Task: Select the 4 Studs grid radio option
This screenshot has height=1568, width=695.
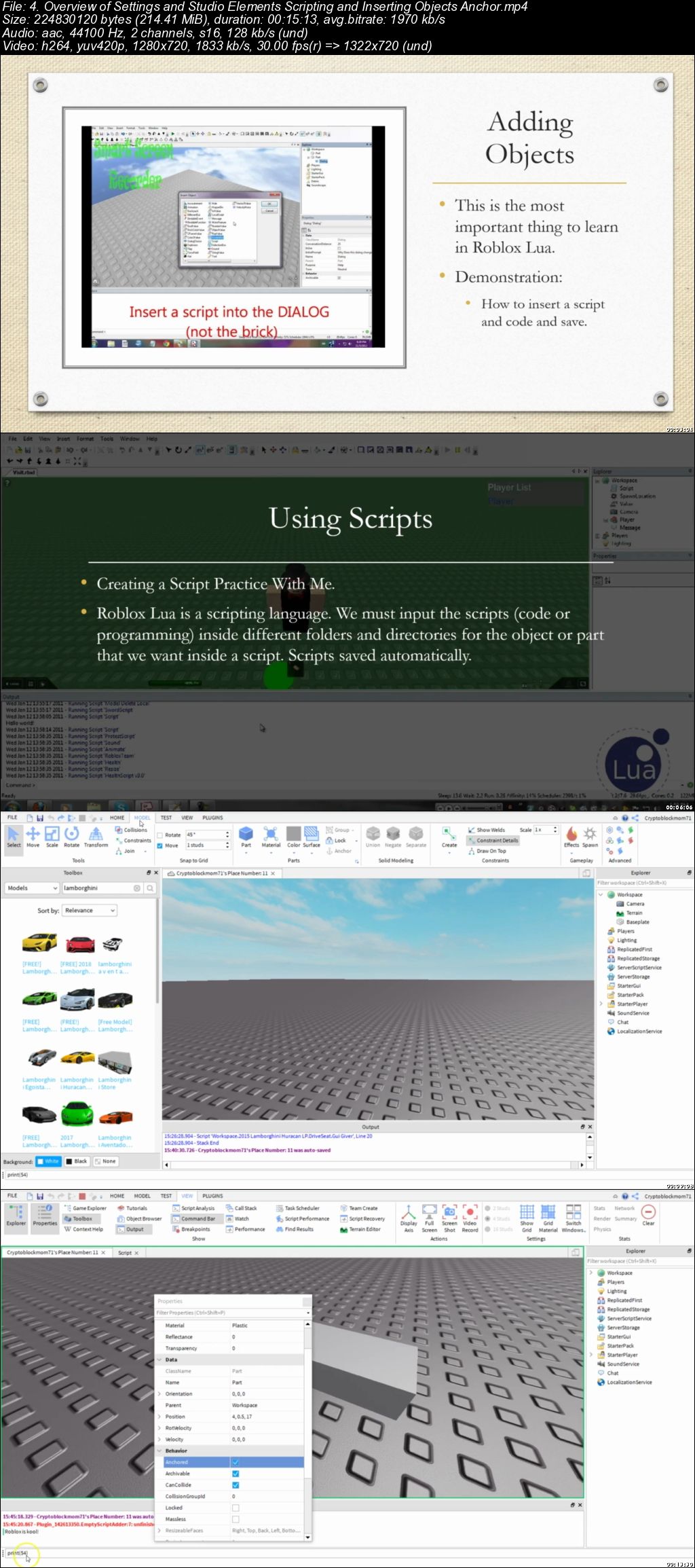Action: click(x=498, y=1218)
